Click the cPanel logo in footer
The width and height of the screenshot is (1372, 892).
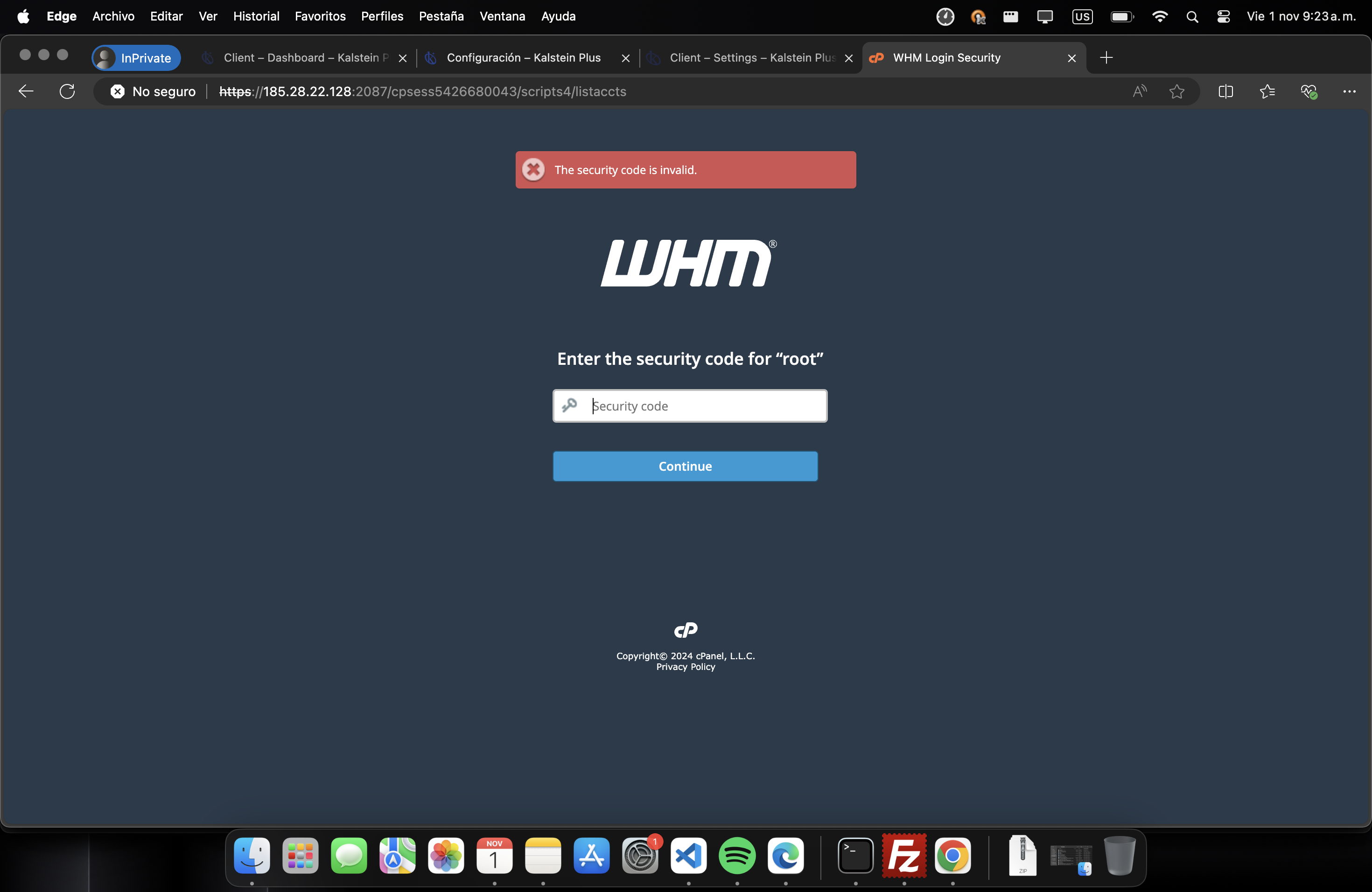coord(686,630)
